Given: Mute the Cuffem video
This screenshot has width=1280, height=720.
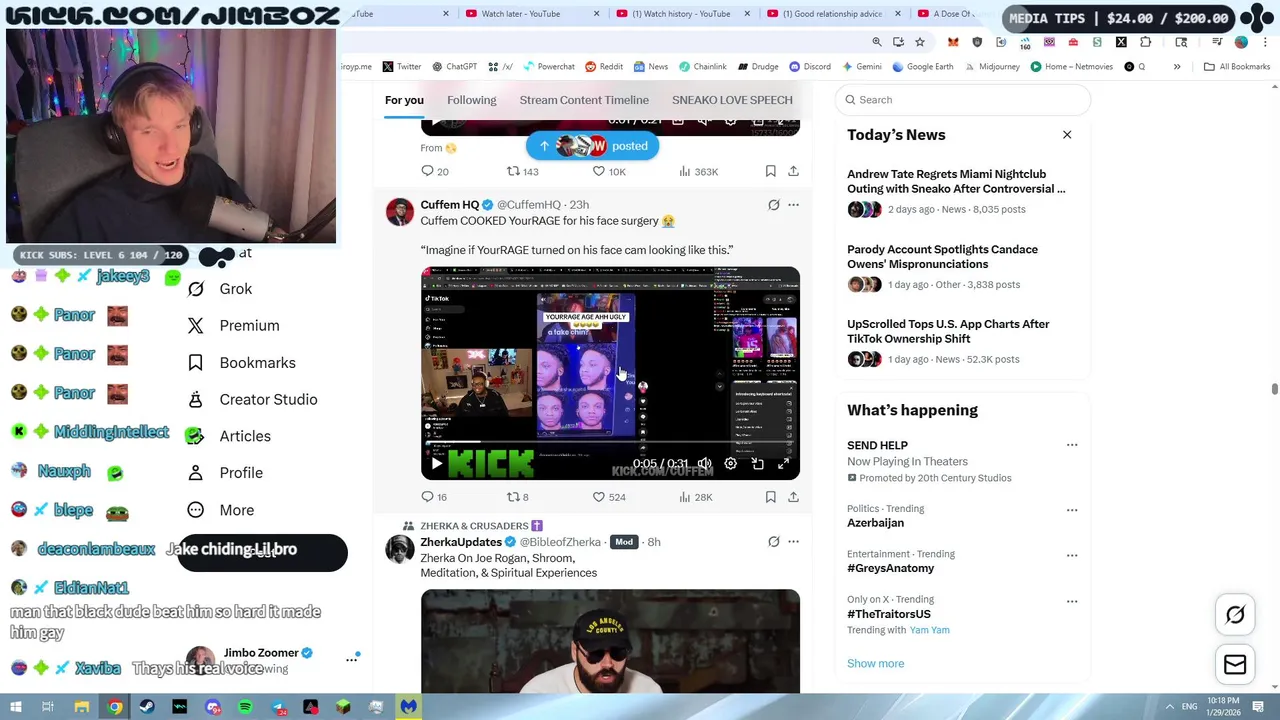Looking at the screenshot, I should (x=705, y=464).
